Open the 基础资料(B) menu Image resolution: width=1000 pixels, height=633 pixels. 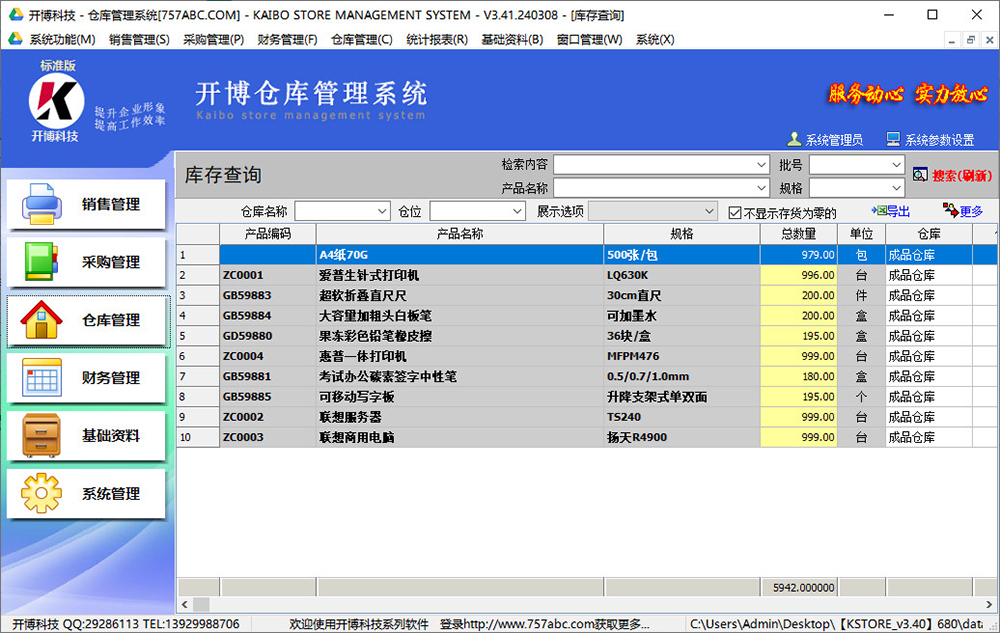512,40
